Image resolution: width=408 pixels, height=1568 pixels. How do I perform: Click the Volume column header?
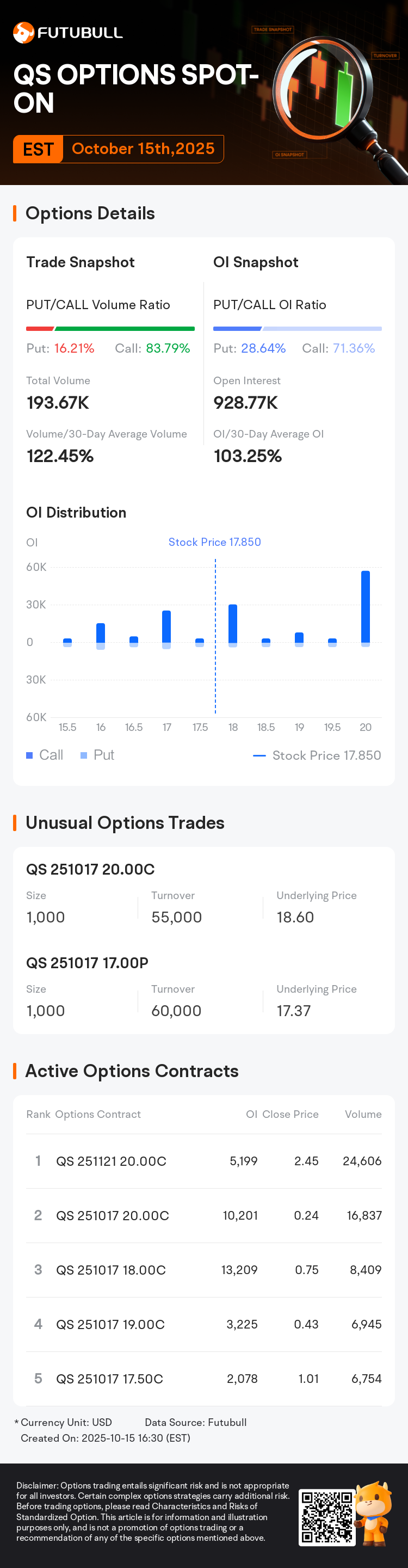363,1115
